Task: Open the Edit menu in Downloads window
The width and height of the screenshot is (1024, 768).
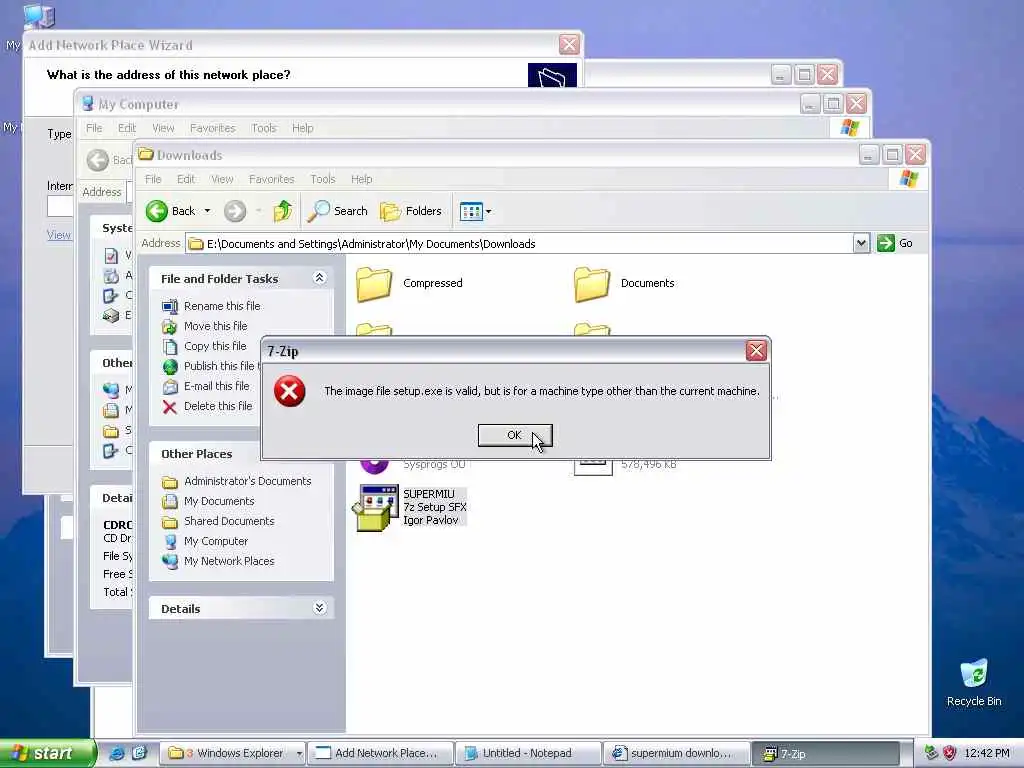Action: [185, 179]
